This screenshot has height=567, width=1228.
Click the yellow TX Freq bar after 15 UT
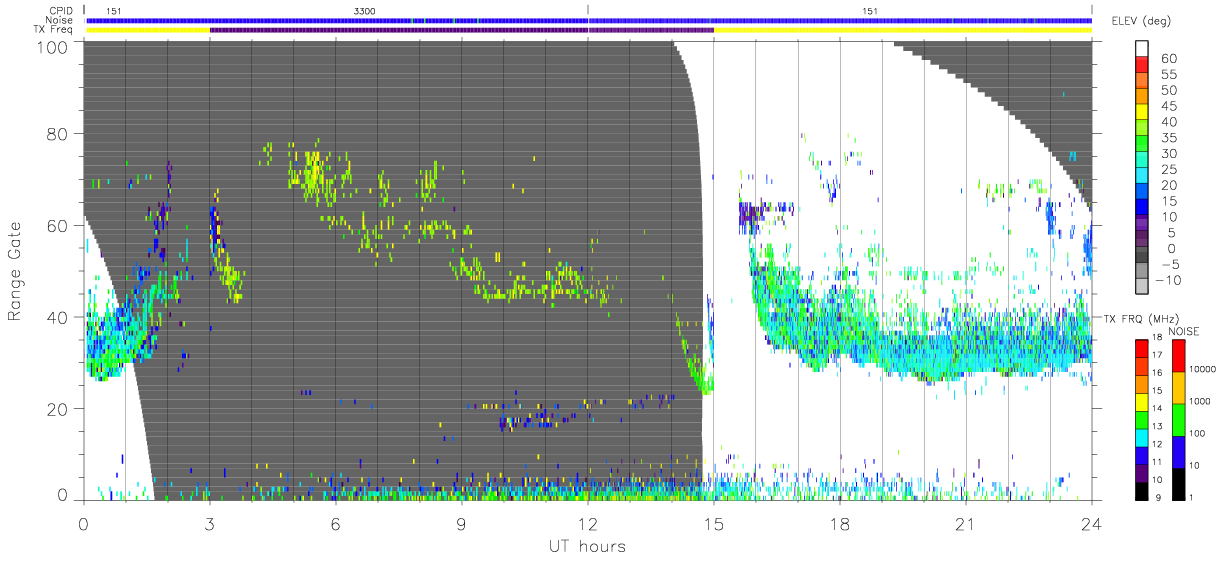[902, 30]
